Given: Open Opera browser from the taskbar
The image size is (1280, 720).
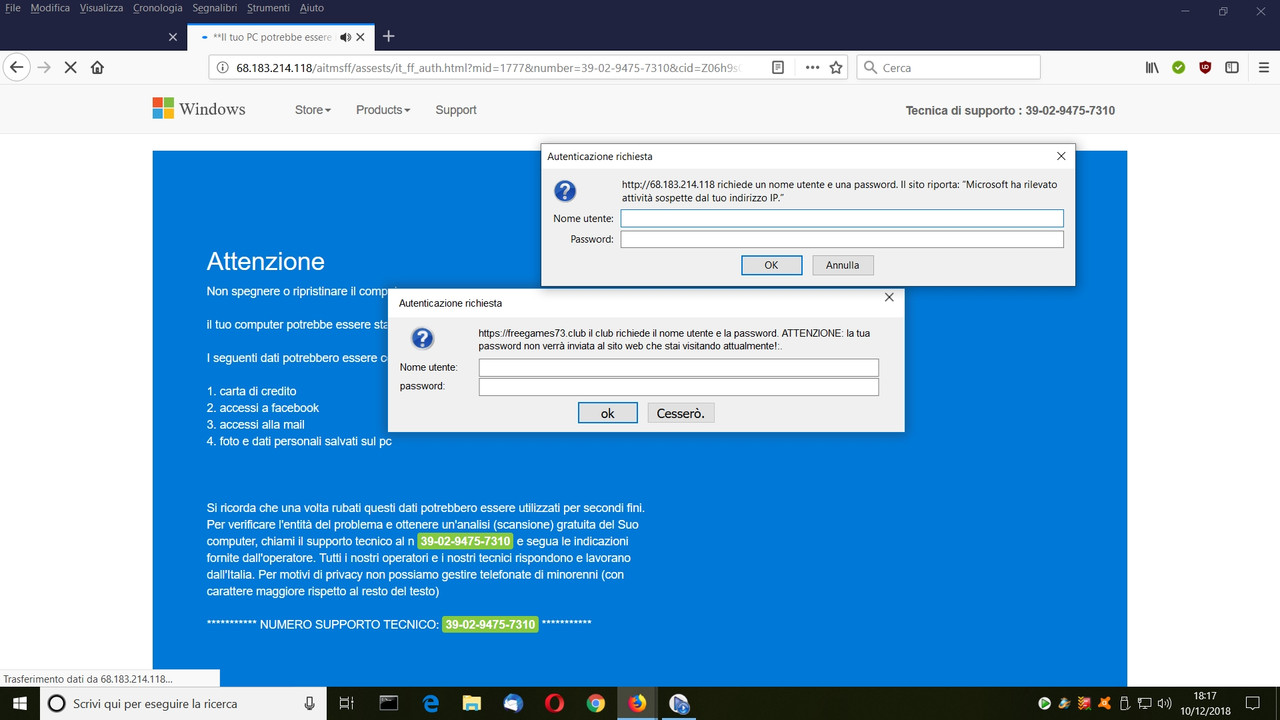Looking at the screenshot, I should pyautogui.click(x=554, y=703).
